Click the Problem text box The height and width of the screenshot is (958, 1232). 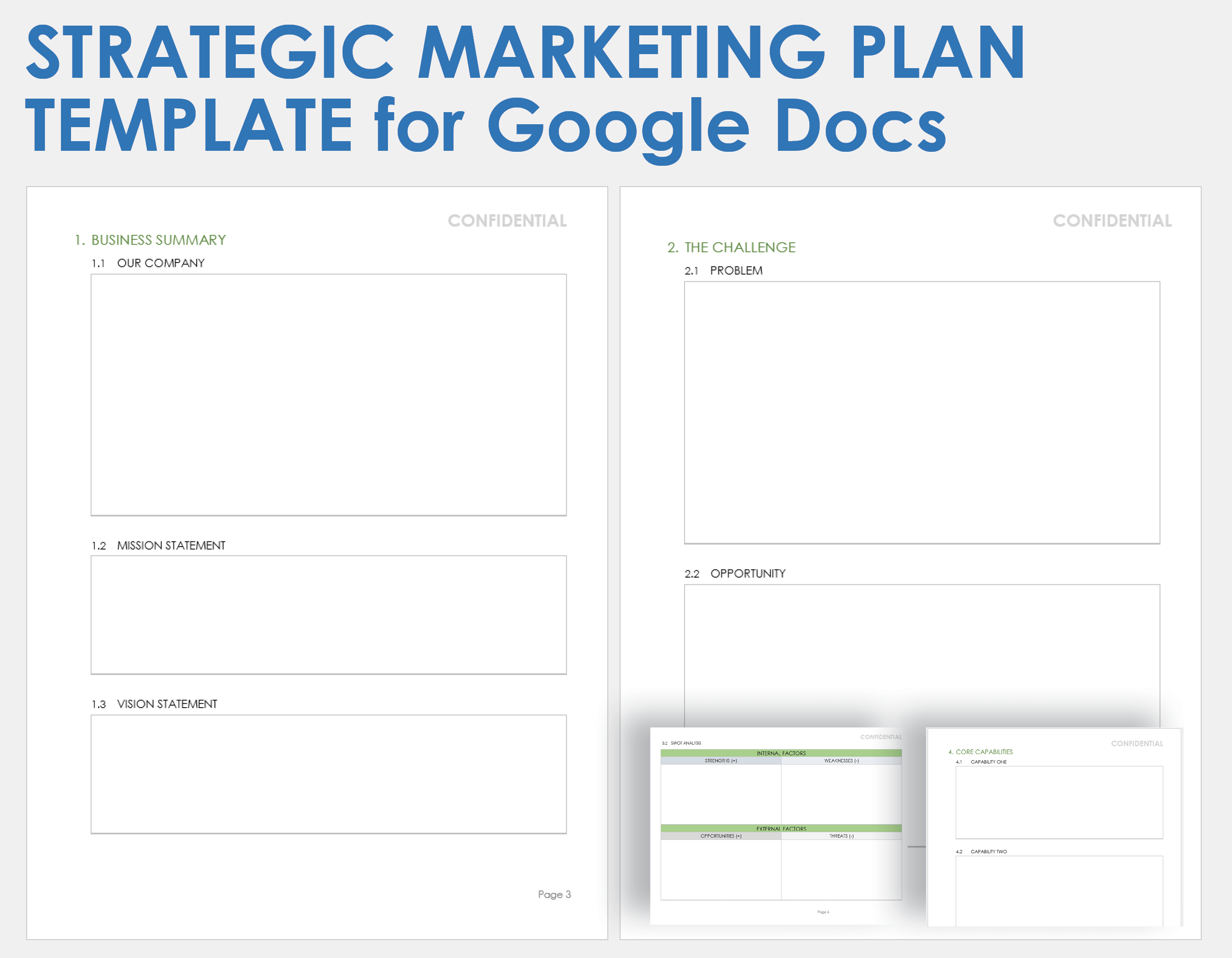tap(922, 412)
